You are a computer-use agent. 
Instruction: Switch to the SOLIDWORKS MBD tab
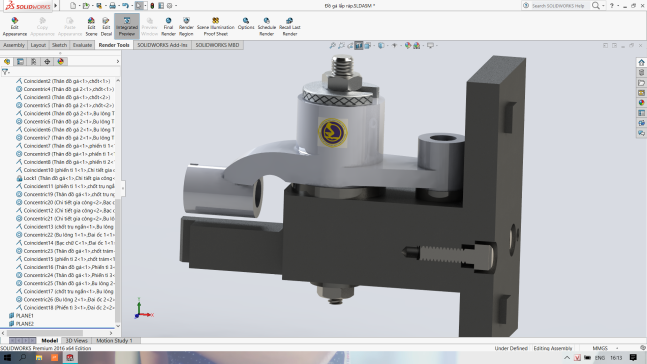[x=217, y=45]
